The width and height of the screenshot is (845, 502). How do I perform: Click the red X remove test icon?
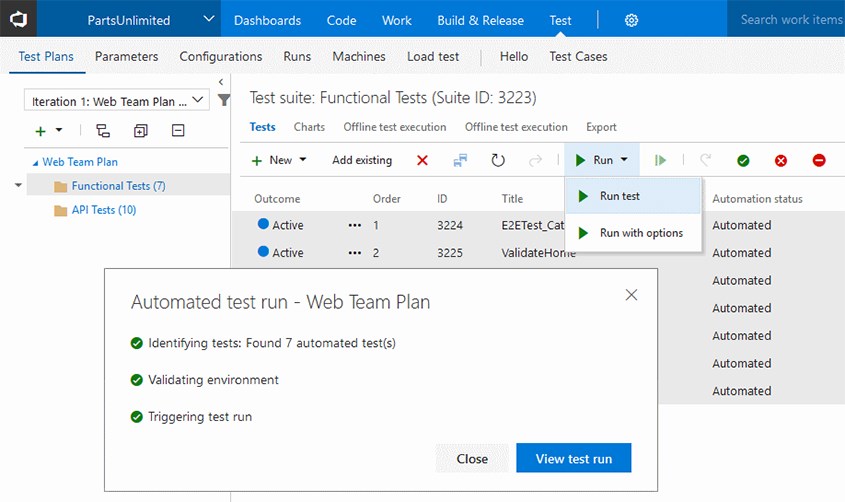(x=422, y=160)
